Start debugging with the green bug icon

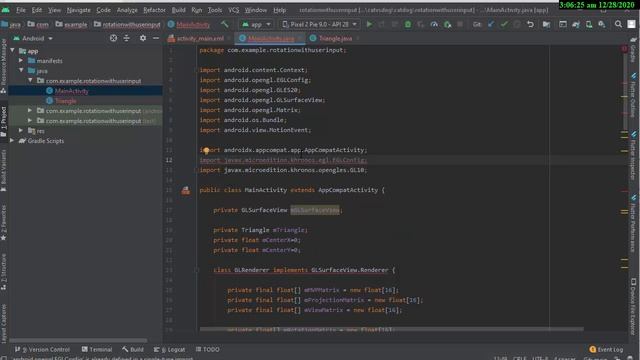pos(407,24)
